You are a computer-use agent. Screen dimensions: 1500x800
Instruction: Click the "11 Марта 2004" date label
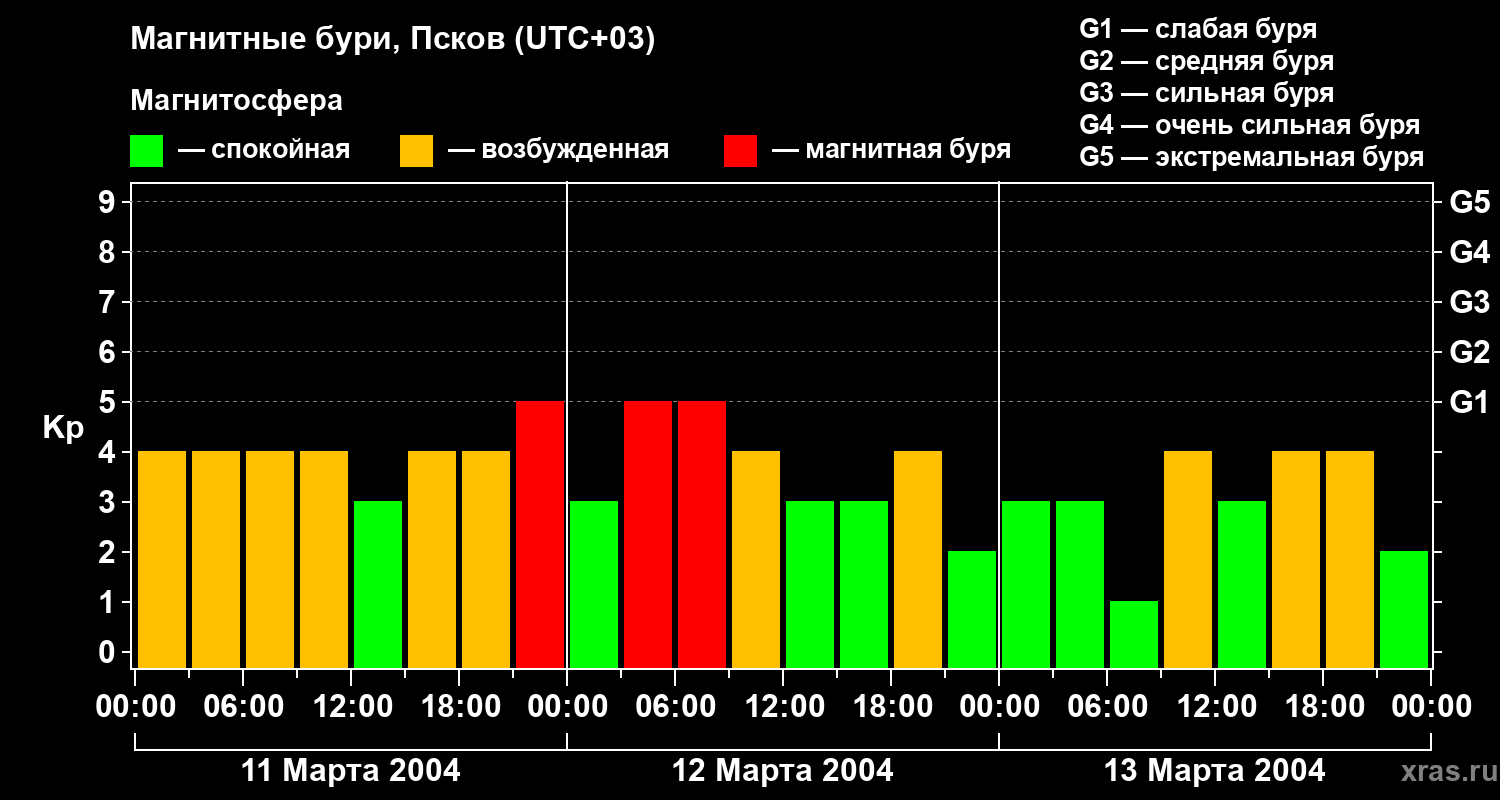click(x=351, y=771)
